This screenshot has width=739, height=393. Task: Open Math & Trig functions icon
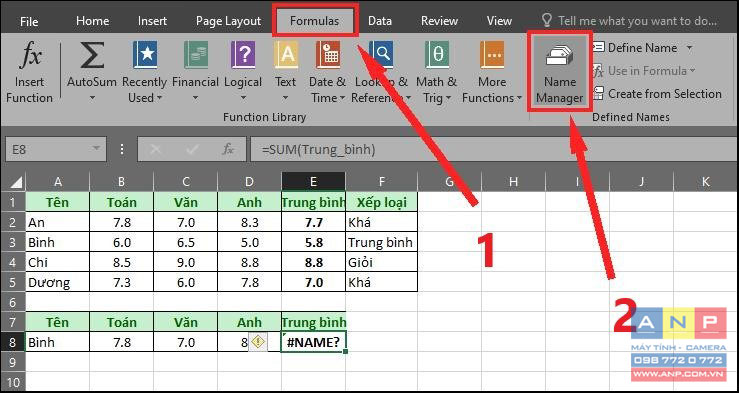point(436,55)
